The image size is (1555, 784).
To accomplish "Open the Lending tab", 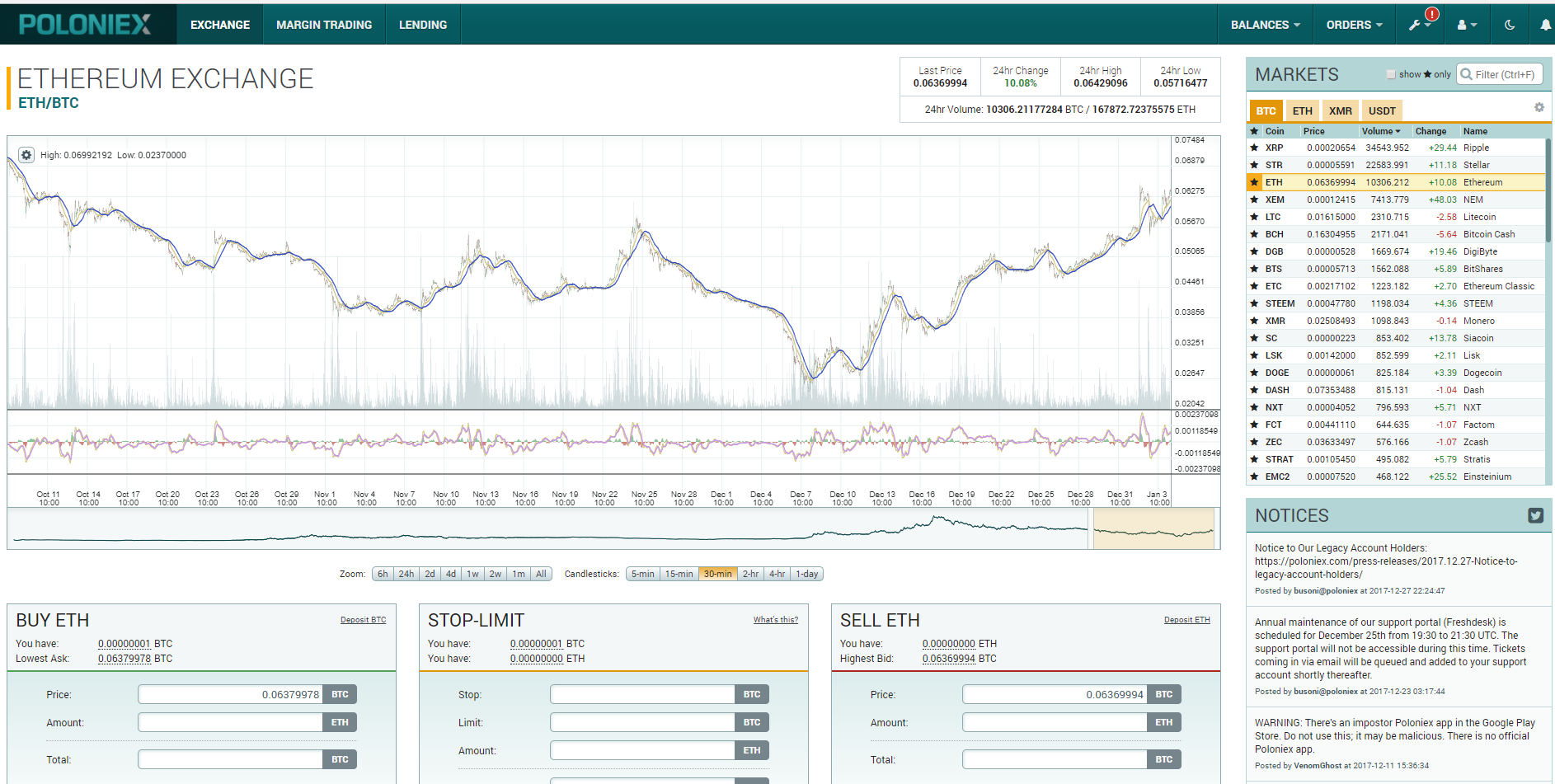I will pyautogui.click(x=423, y=25).
